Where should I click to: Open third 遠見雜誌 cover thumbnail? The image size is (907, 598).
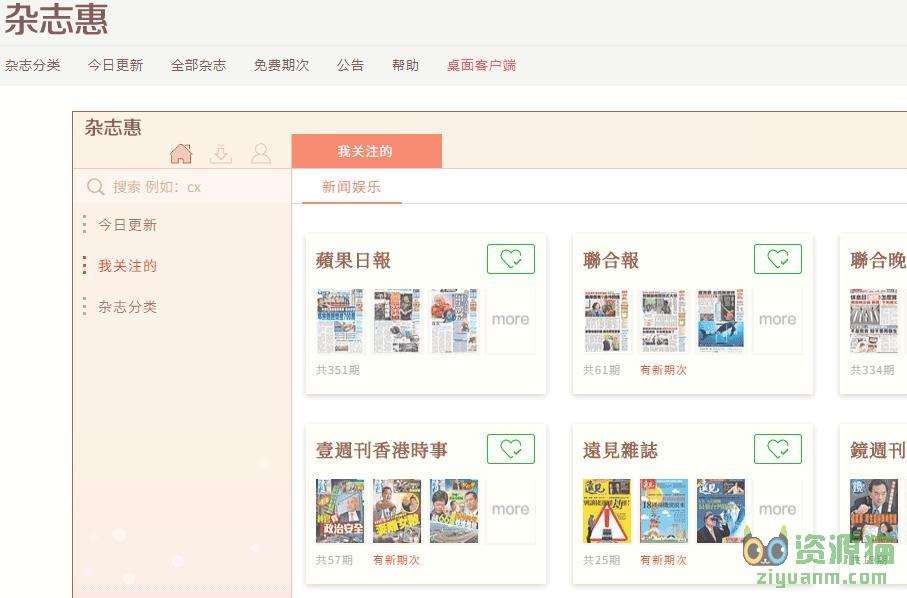click(721, 511)
